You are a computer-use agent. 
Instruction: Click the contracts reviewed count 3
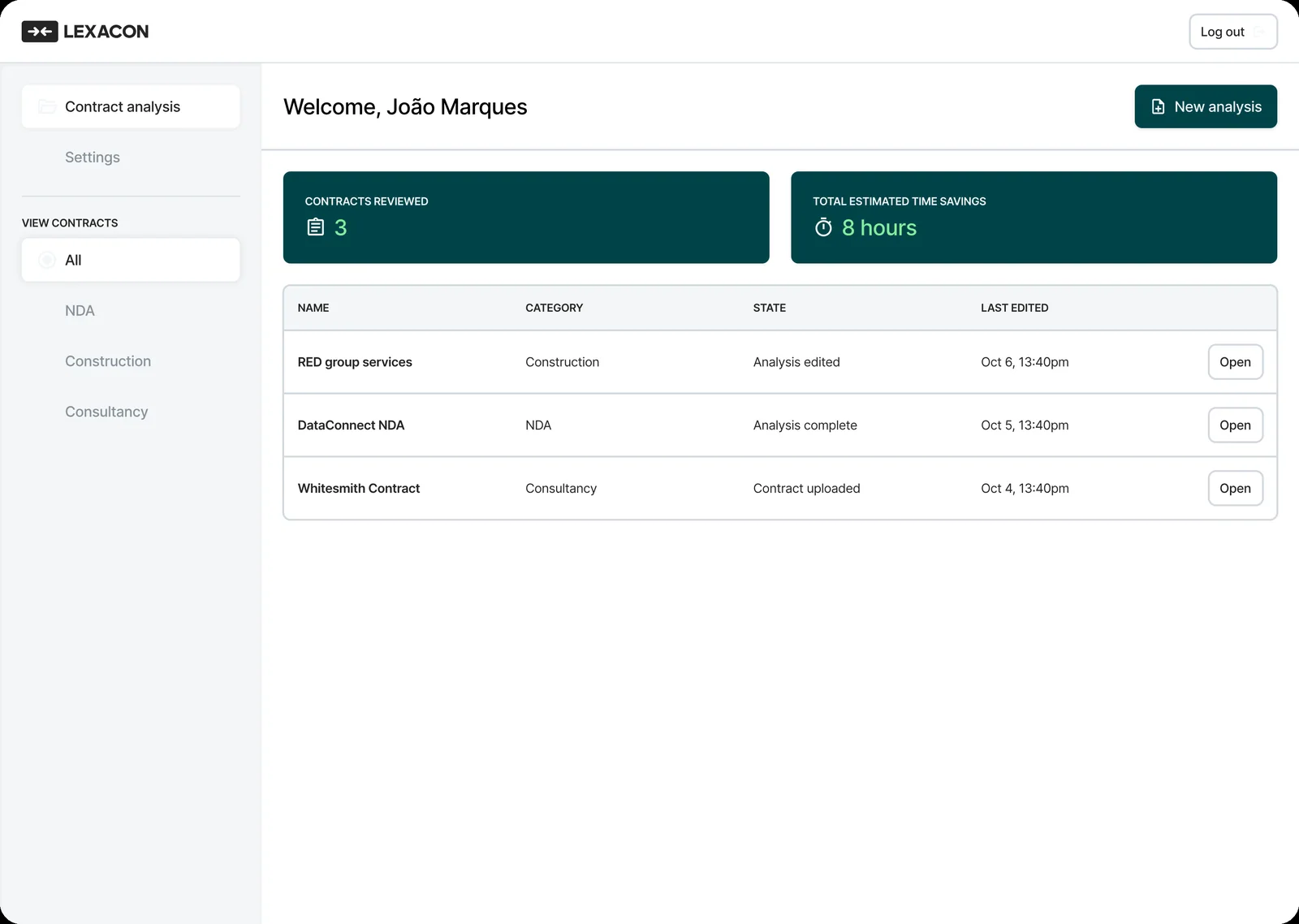[x=340, y=227]
